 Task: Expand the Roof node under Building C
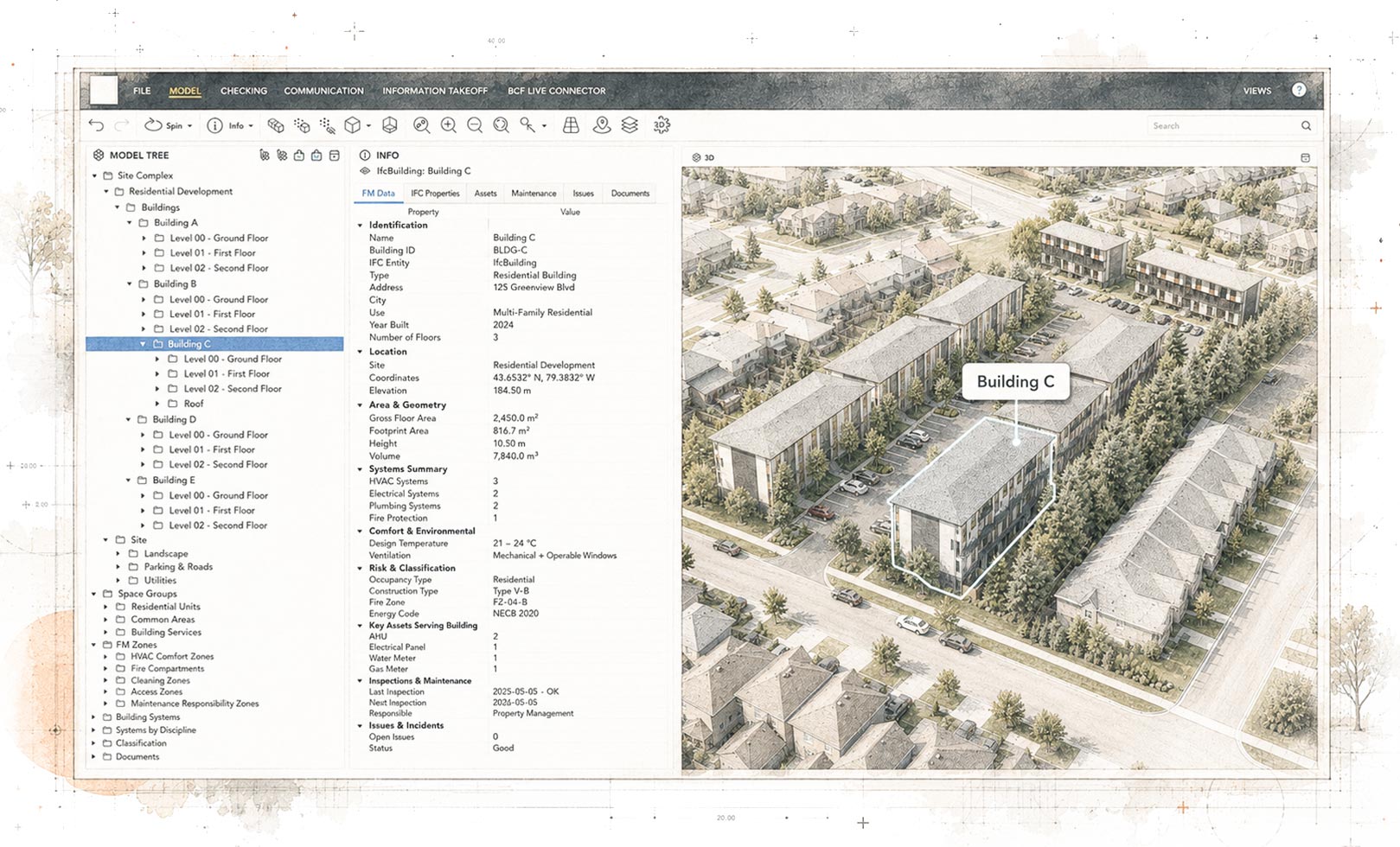coord(157,404)
